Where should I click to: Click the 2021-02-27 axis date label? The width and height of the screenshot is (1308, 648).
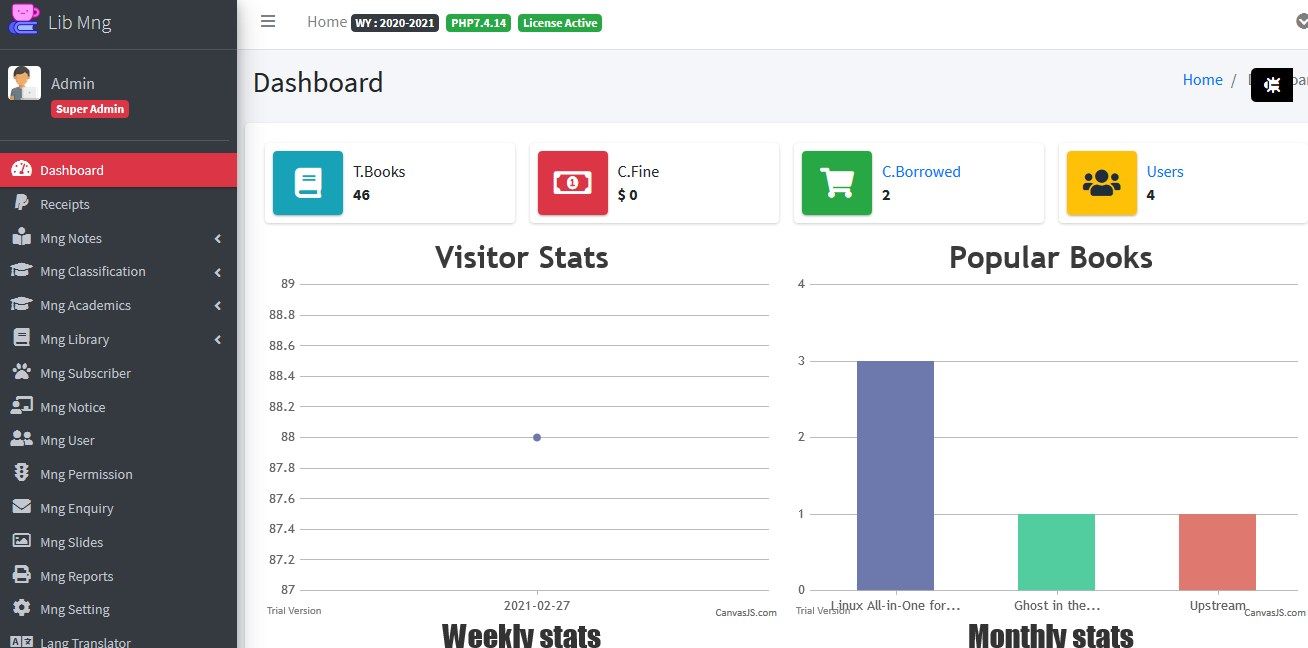click(x=537, y=605)
